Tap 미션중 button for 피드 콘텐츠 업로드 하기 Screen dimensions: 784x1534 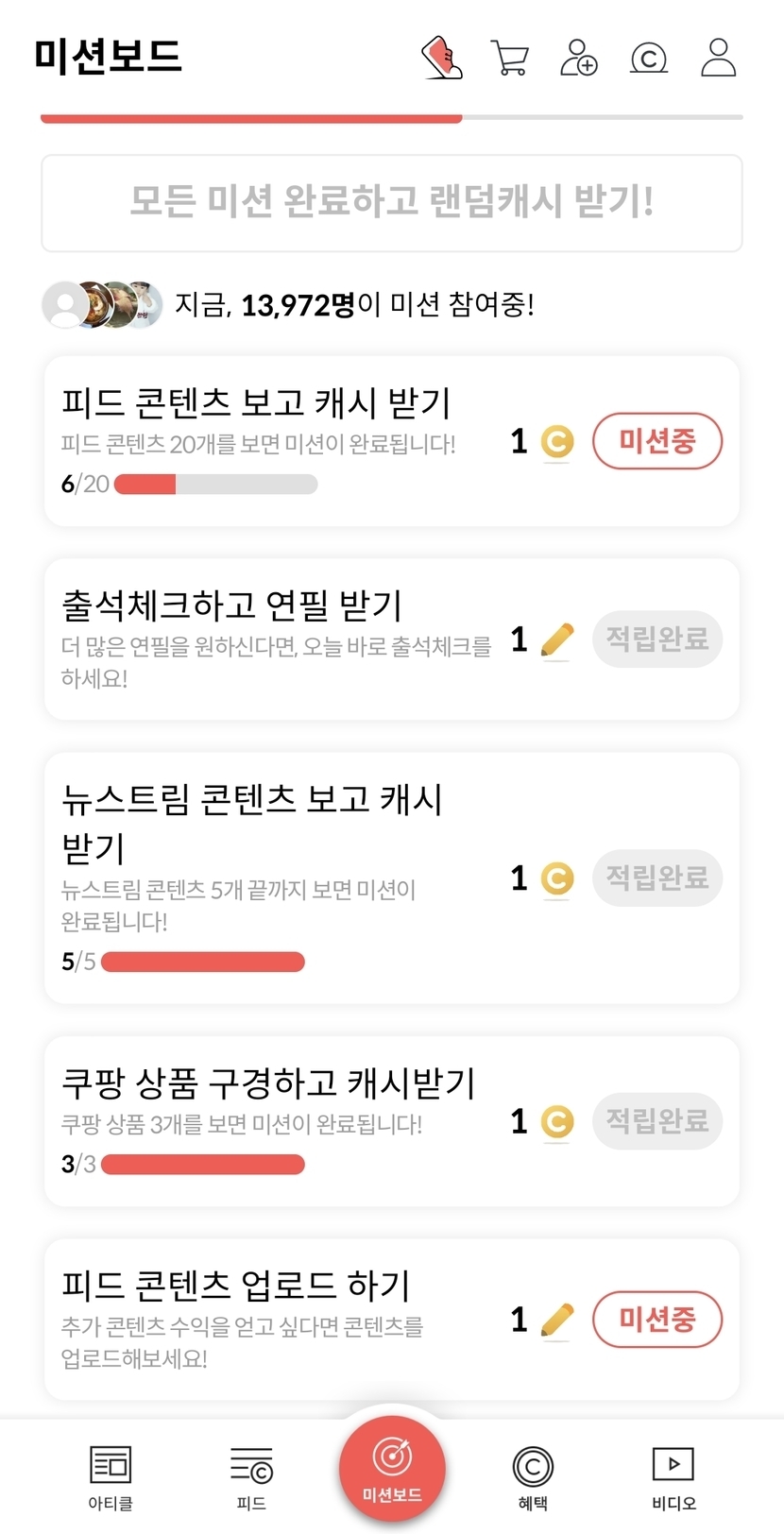pyautogui.click(x=656, y=1320)
